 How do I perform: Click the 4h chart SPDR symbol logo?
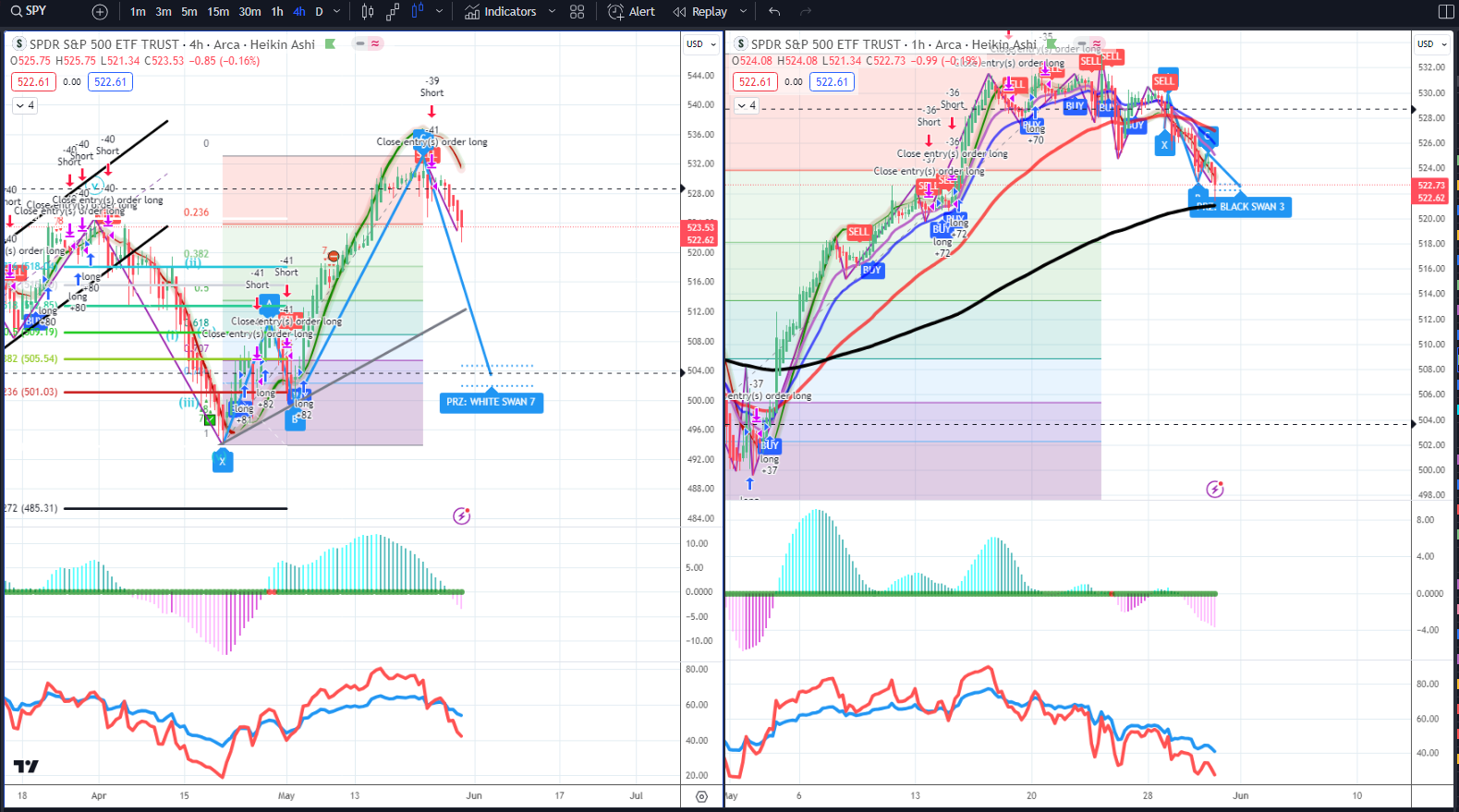coord(18,43)
